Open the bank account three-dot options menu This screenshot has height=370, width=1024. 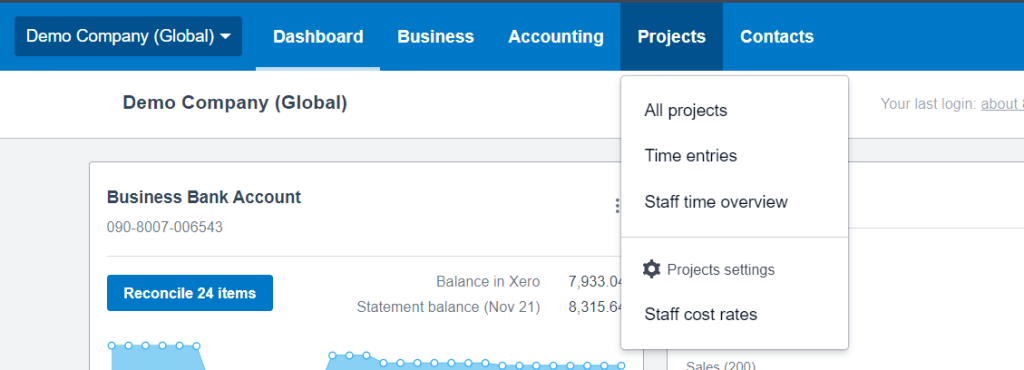click(x=616, y=206)
